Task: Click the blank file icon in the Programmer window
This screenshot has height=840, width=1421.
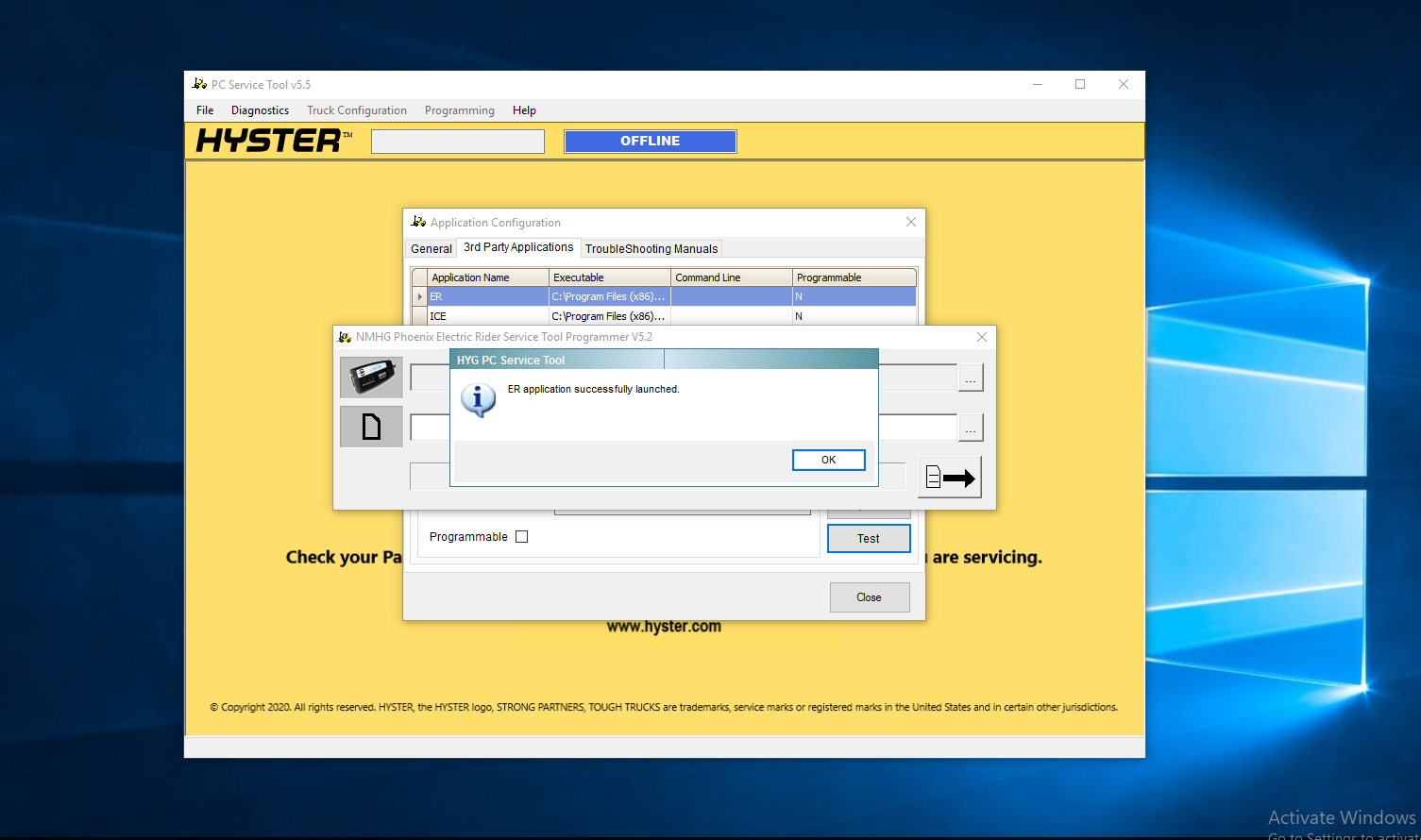Action: pyautogui.click(x=371, y=427)
